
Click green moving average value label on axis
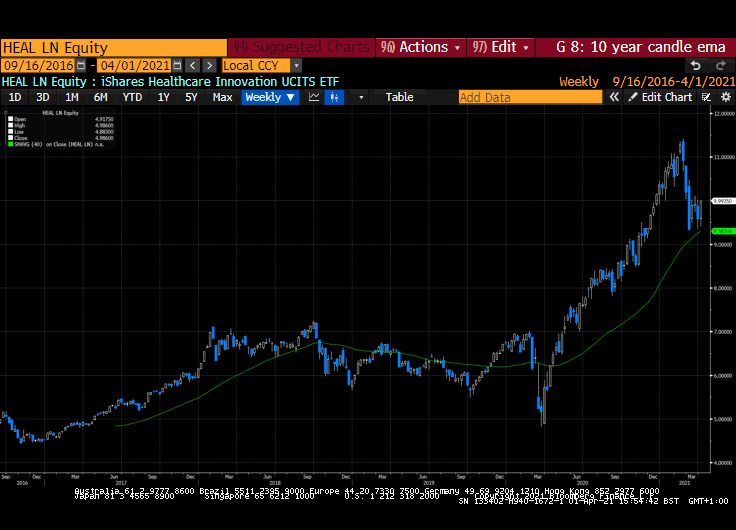point(723,231)
